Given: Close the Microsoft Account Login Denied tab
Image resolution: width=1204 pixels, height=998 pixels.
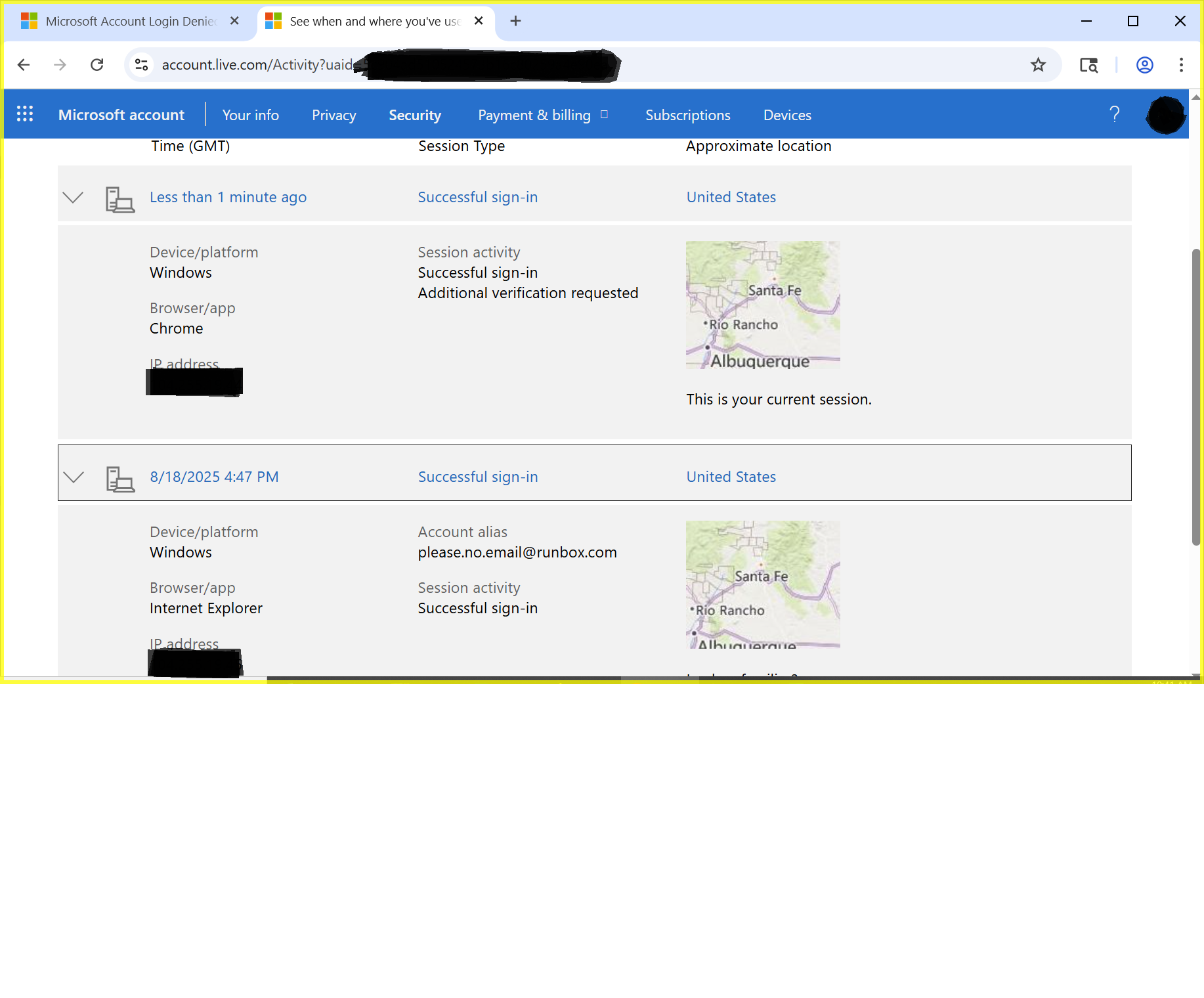Looking at the screenshot, I should 234,21.
